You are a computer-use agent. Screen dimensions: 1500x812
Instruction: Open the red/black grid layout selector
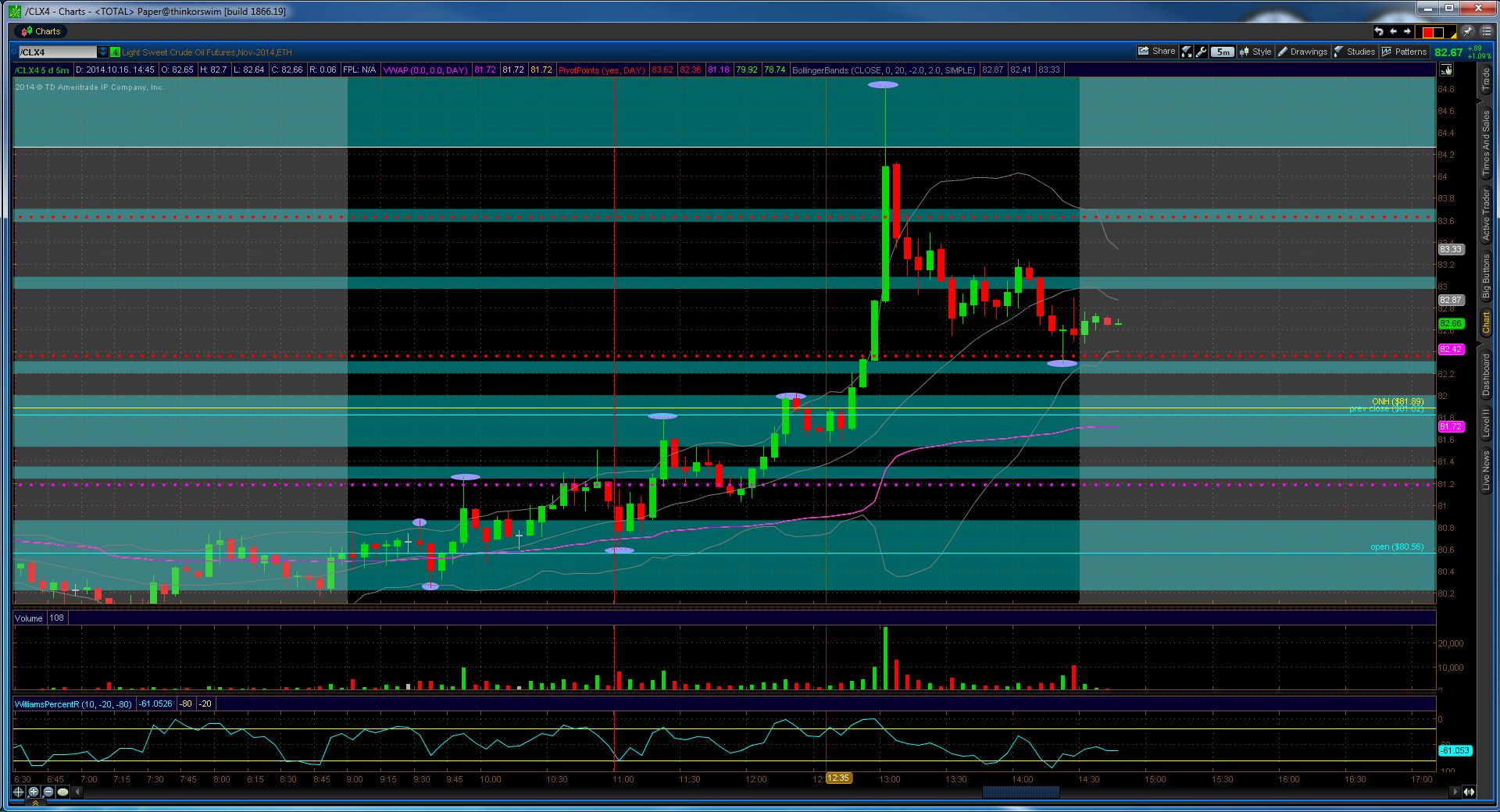[1436, 32]
